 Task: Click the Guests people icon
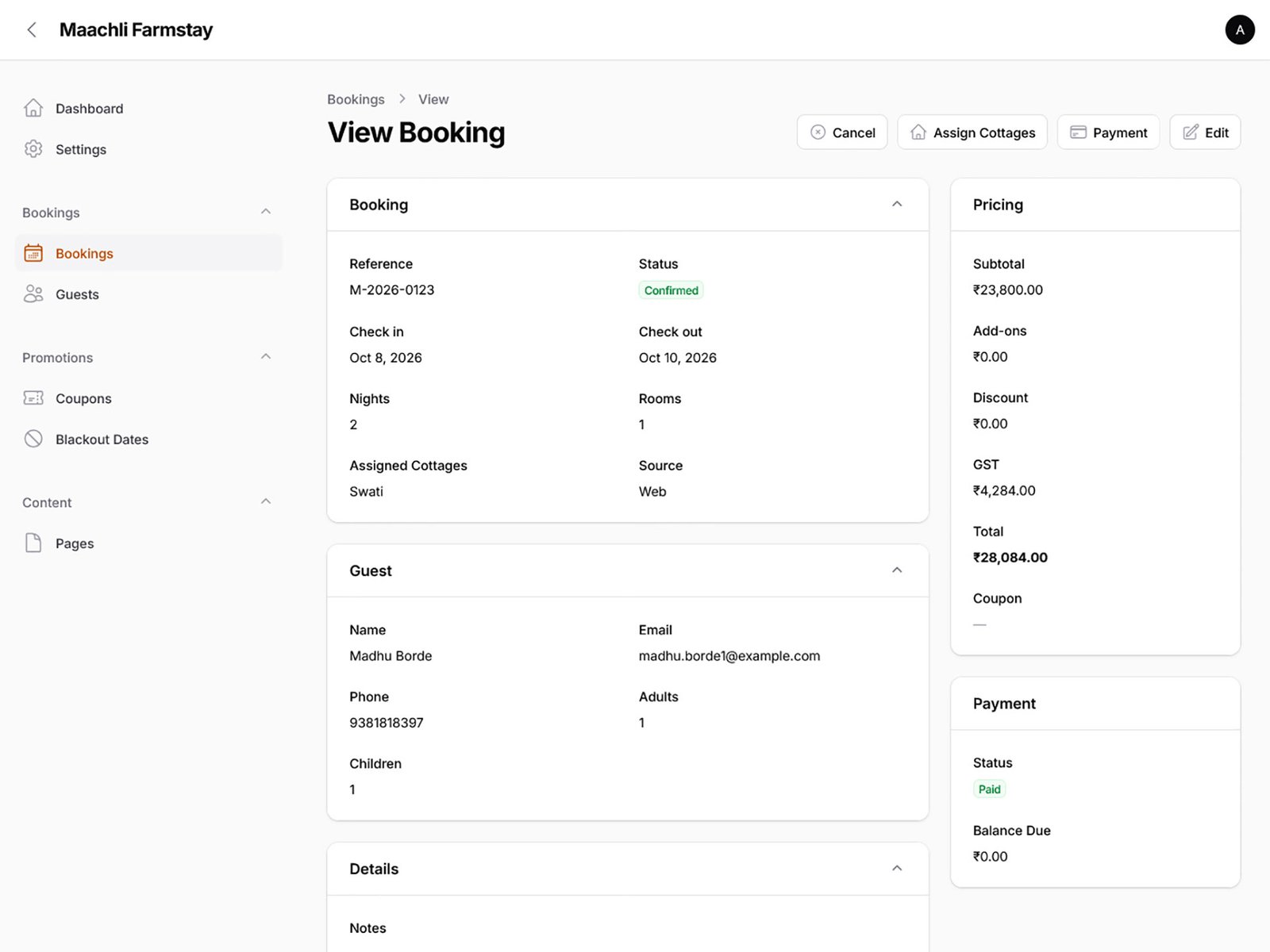tap(33, 294)
